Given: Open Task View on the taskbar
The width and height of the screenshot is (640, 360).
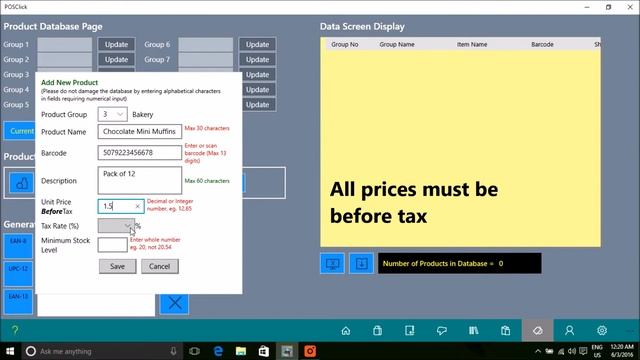Looking at the screenshot, I should coord(195,351).
